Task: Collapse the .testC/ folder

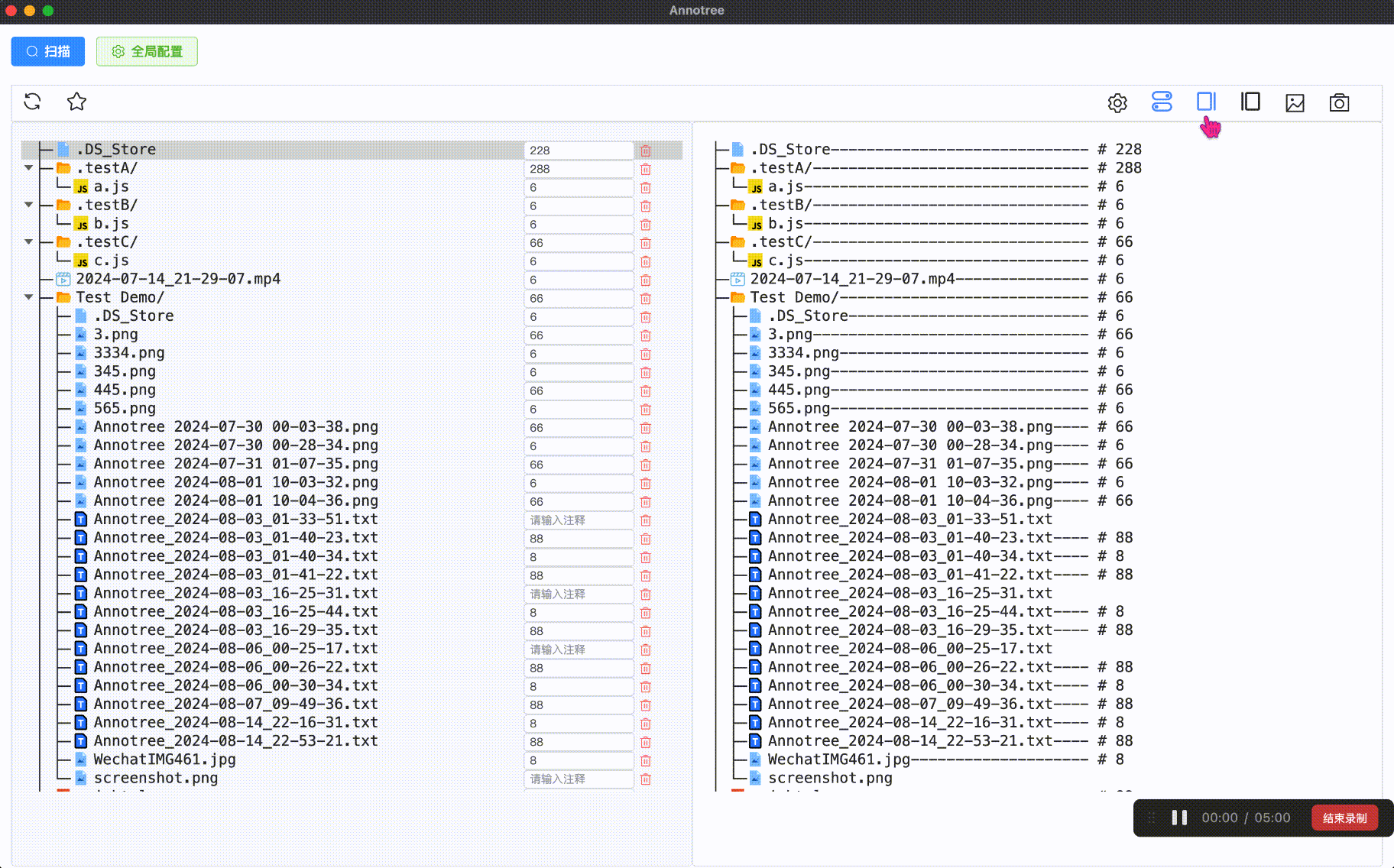Action: (x=29, y=242)
